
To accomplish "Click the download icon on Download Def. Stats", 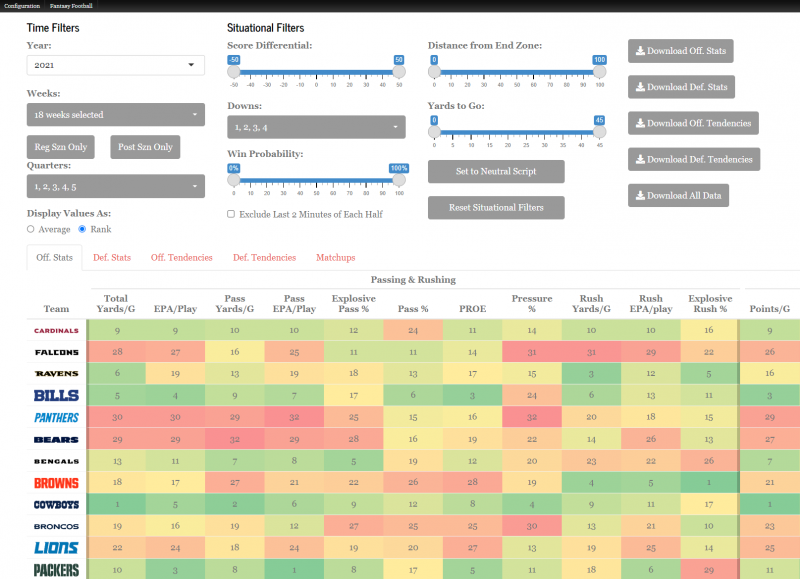I will [640, 87].
